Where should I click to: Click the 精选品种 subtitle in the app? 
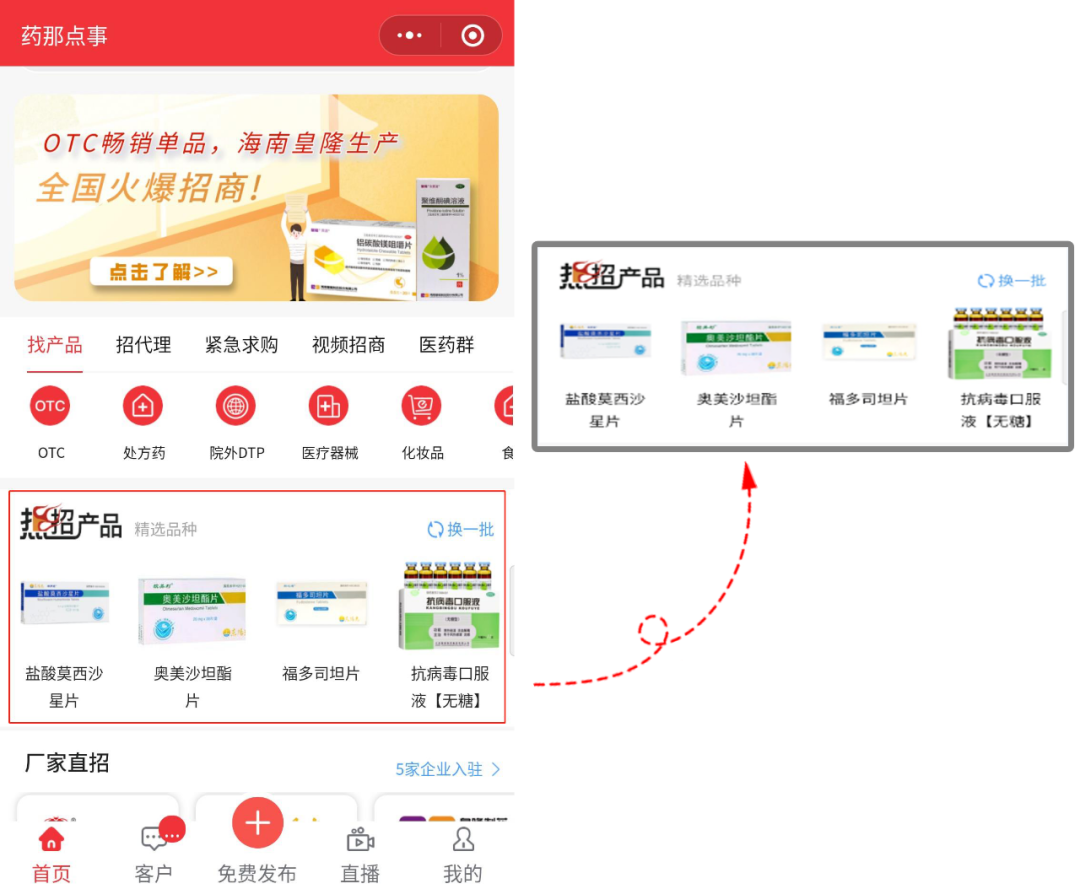[165, 529]
